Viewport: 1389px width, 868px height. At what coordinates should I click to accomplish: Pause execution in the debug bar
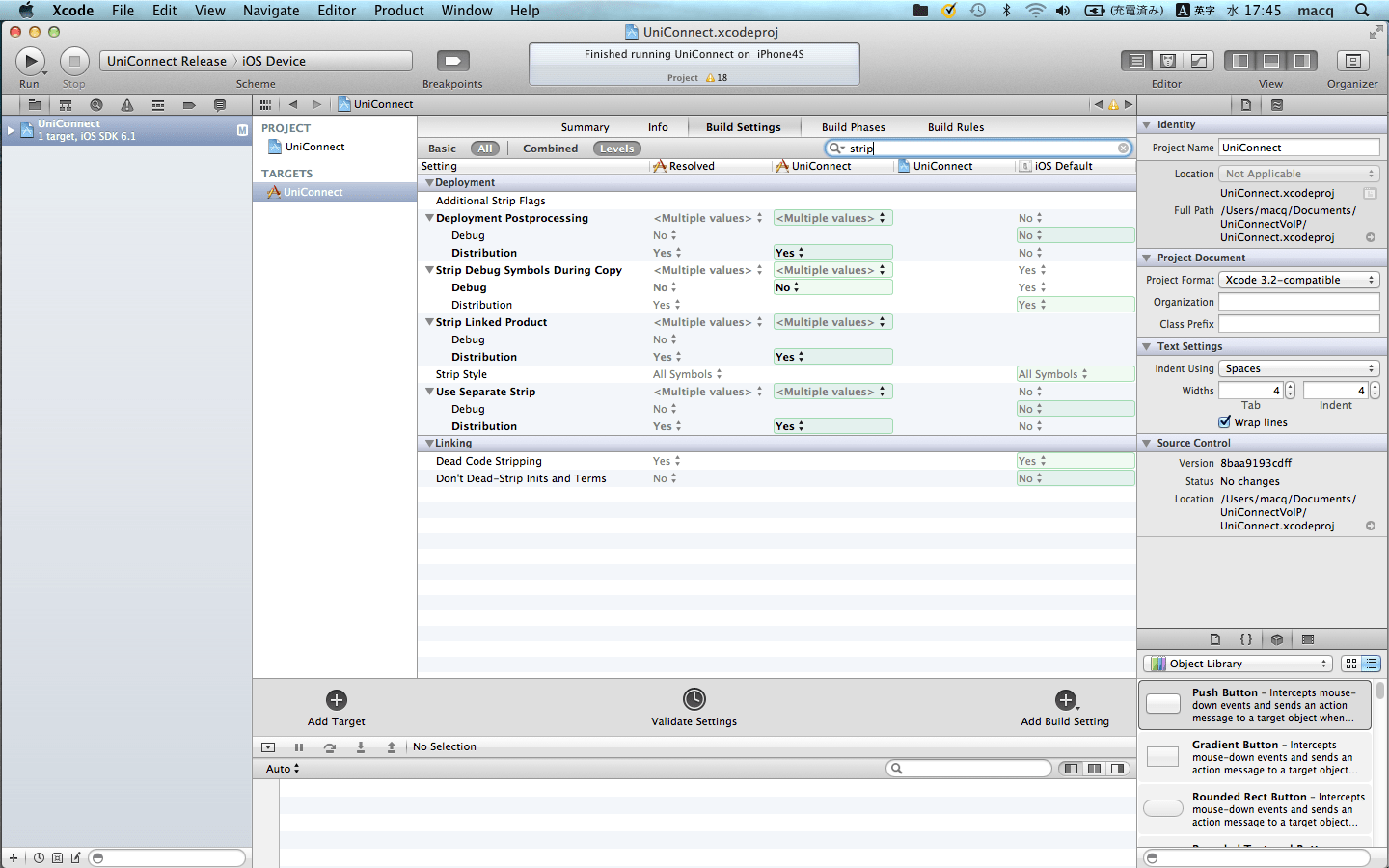[299, 747]
